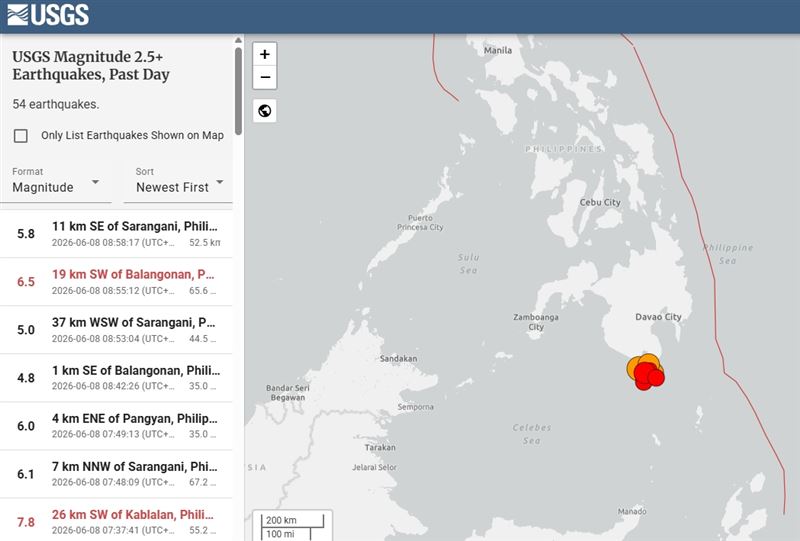Click the 200 km map scale bar

pos(293,521)
